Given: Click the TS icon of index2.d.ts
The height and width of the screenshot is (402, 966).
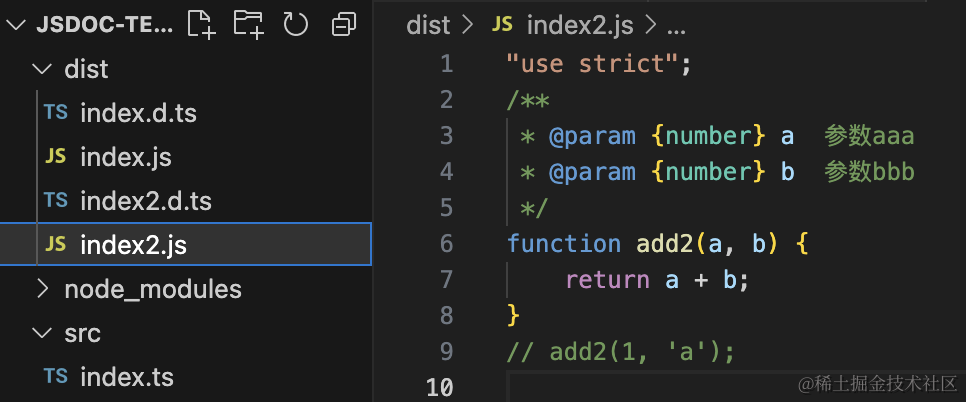Looking at the screenshot, I should [x=56, y=201].
